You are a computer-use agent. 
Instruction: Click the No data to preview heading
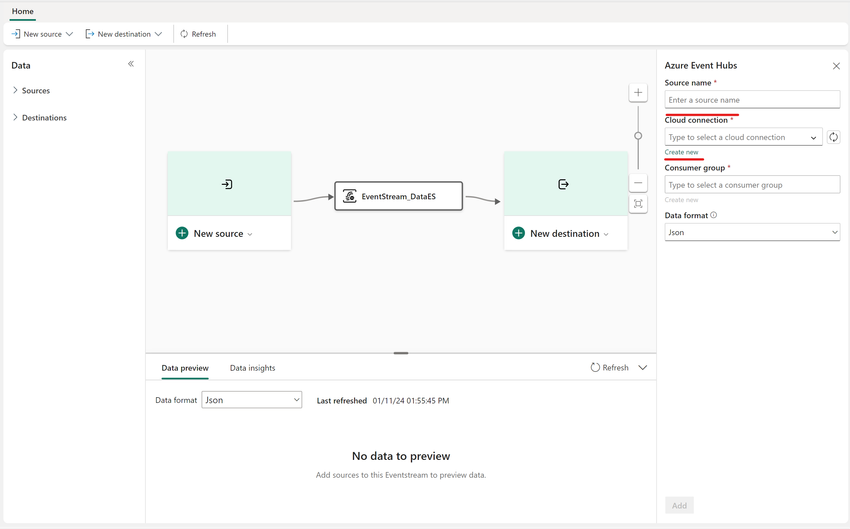tap(401, 456)
